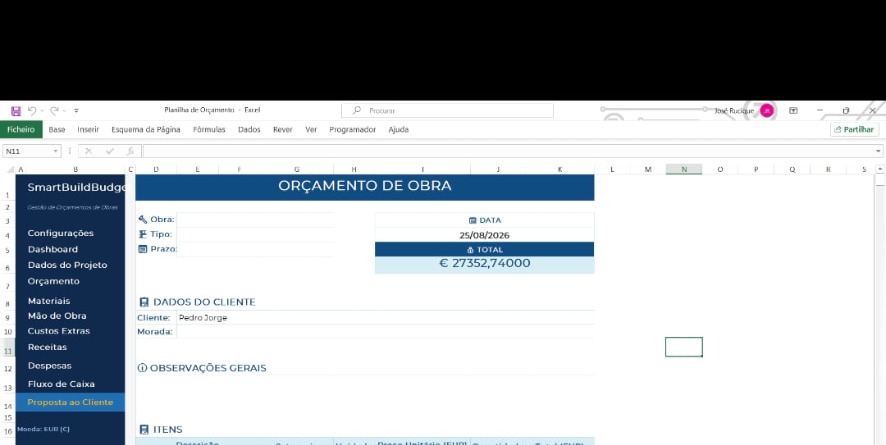Open Customize Quick Access Toolbar dropdown
The width and height of the screenshot is (886, 445).
[76, 111]
